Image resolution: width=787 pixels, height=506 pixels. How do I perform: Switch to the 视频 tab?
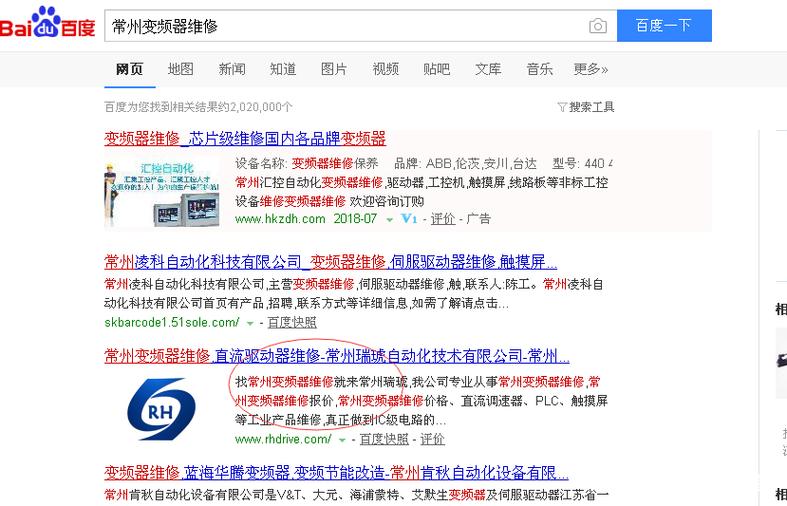click(x=385, y=69)
